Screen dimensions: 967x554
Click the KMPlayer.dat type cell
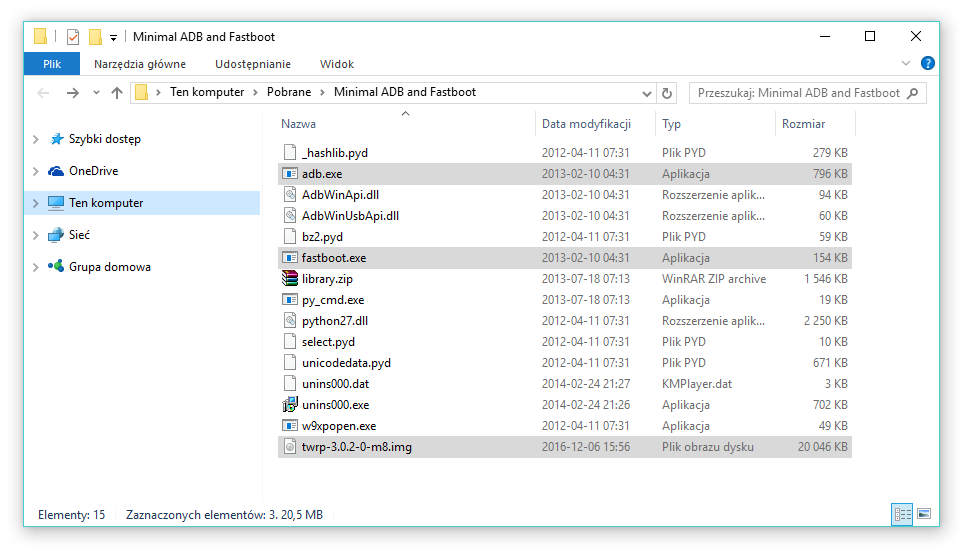697,384
